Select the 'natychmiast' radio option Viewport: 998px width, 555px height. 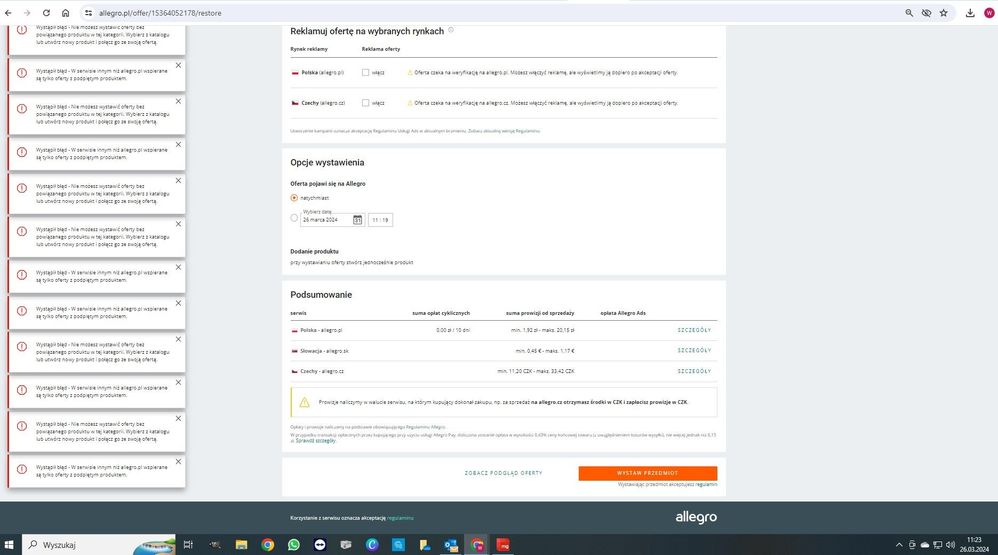pos(294,198)
